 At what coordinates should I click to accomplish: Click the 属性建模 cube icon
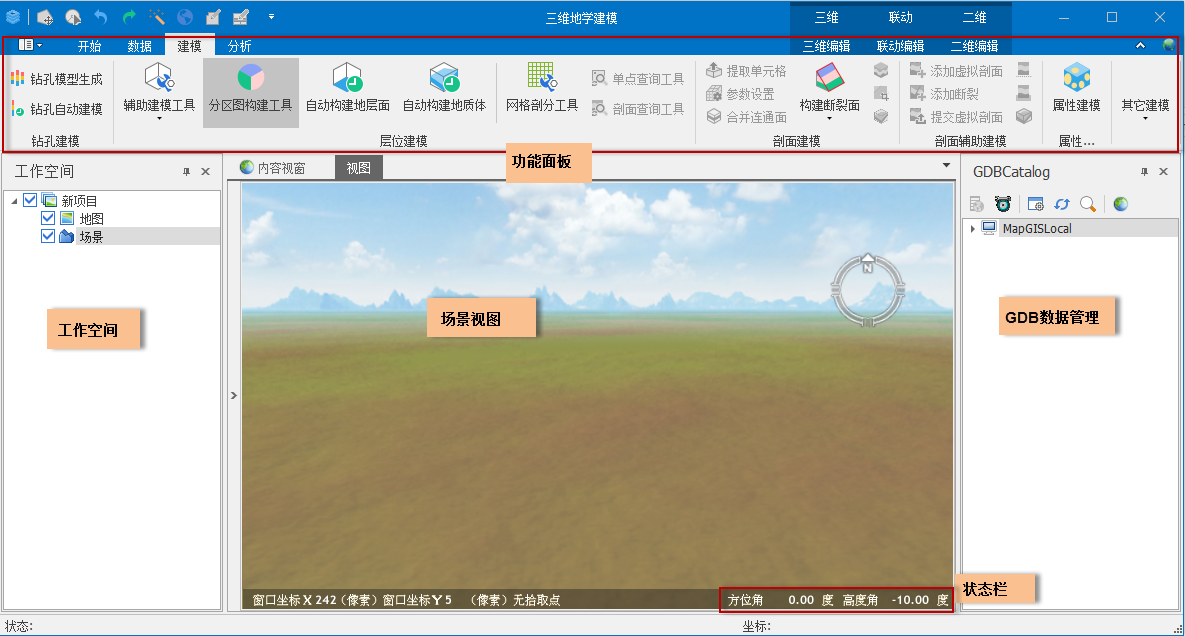pyautogui.click(x=1076, y=77)
